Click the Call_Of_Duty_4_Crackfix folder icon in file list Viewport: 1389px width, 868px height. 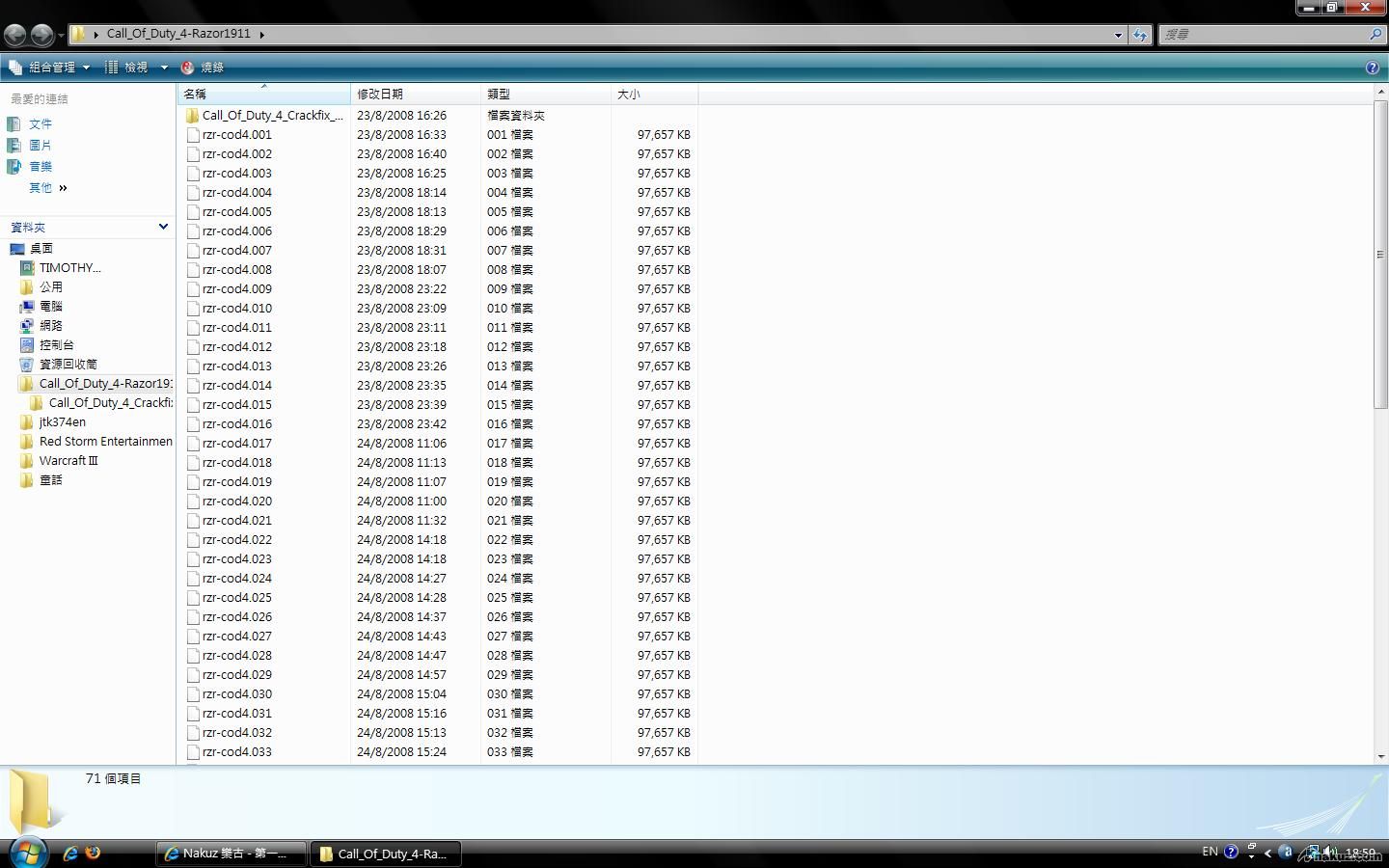193,116
